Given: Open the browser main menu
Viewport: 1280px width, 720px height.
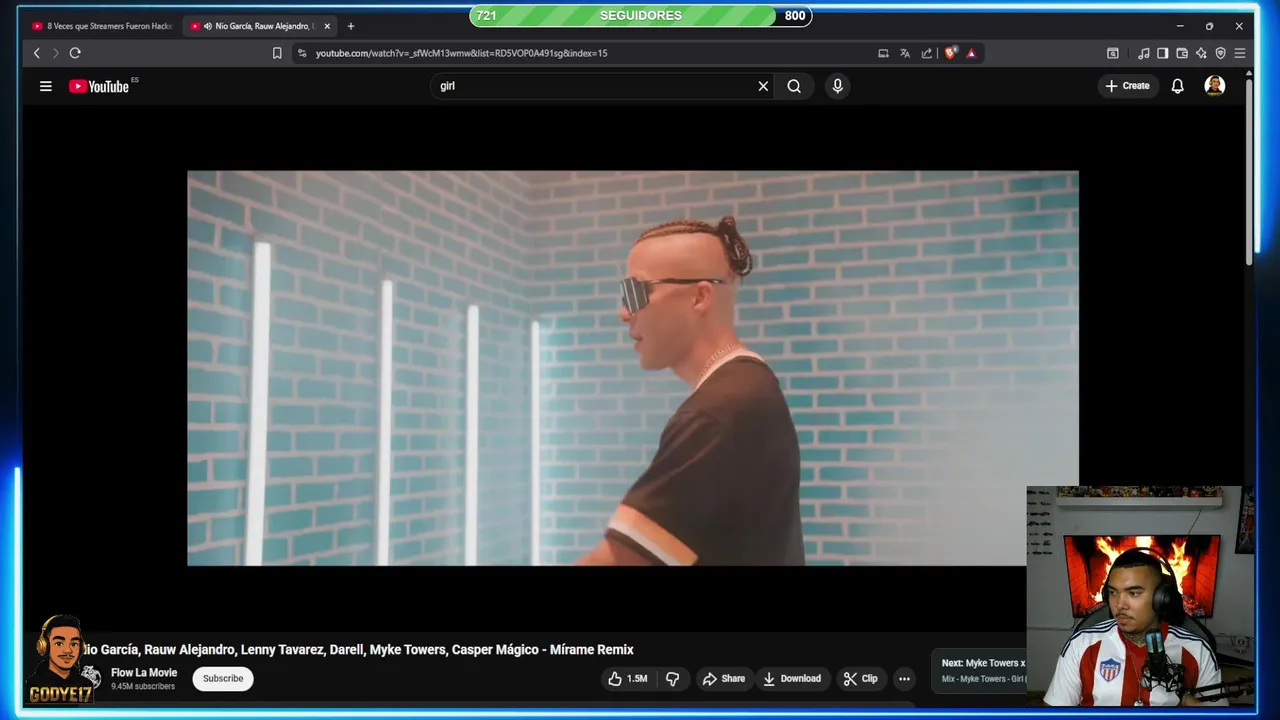Looking at the screenshot, I should pos(1240,53).
